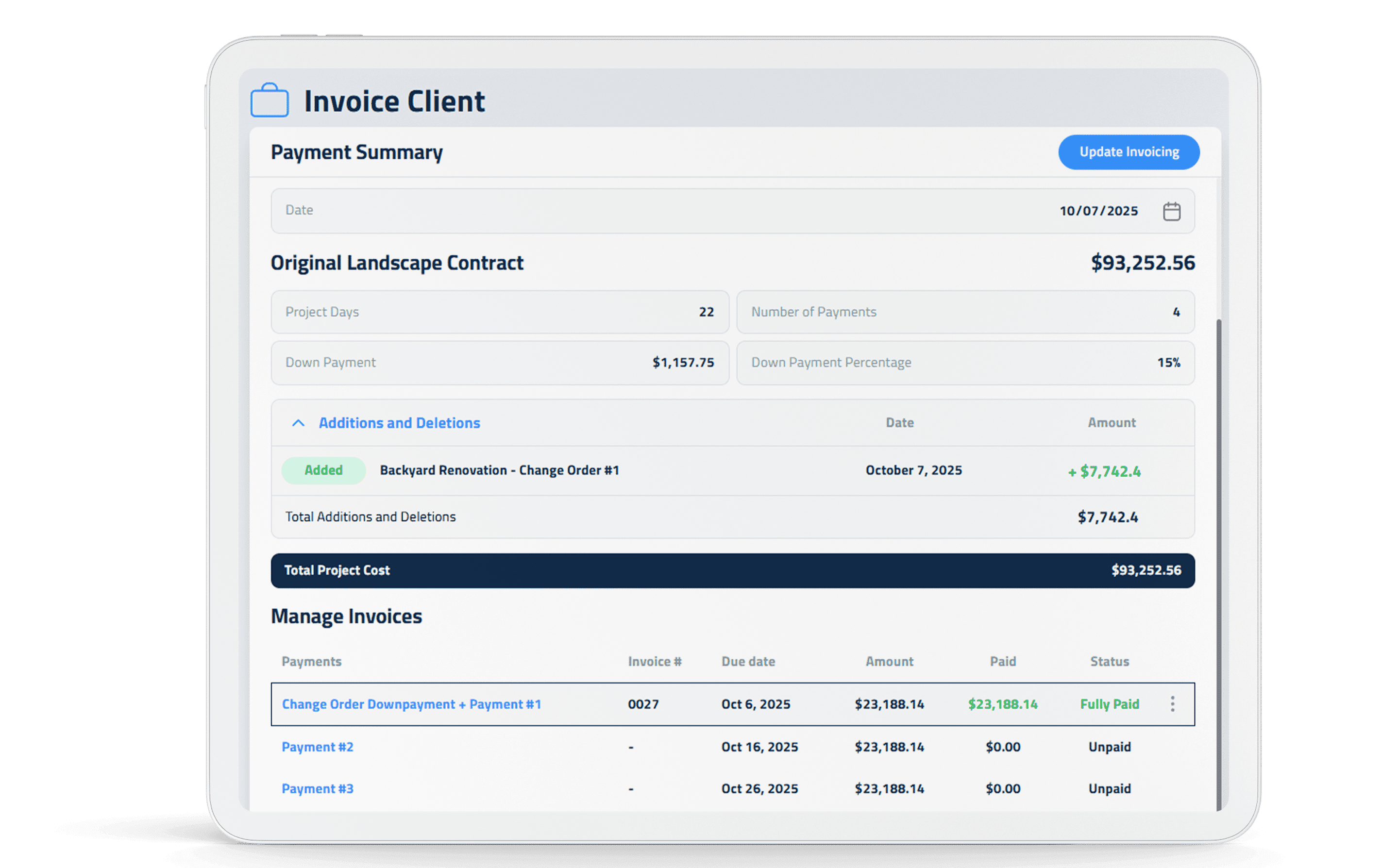Screen dimensions: 1382x868
Task: Click the Total Project Cost bar
Action: (732, 570)
